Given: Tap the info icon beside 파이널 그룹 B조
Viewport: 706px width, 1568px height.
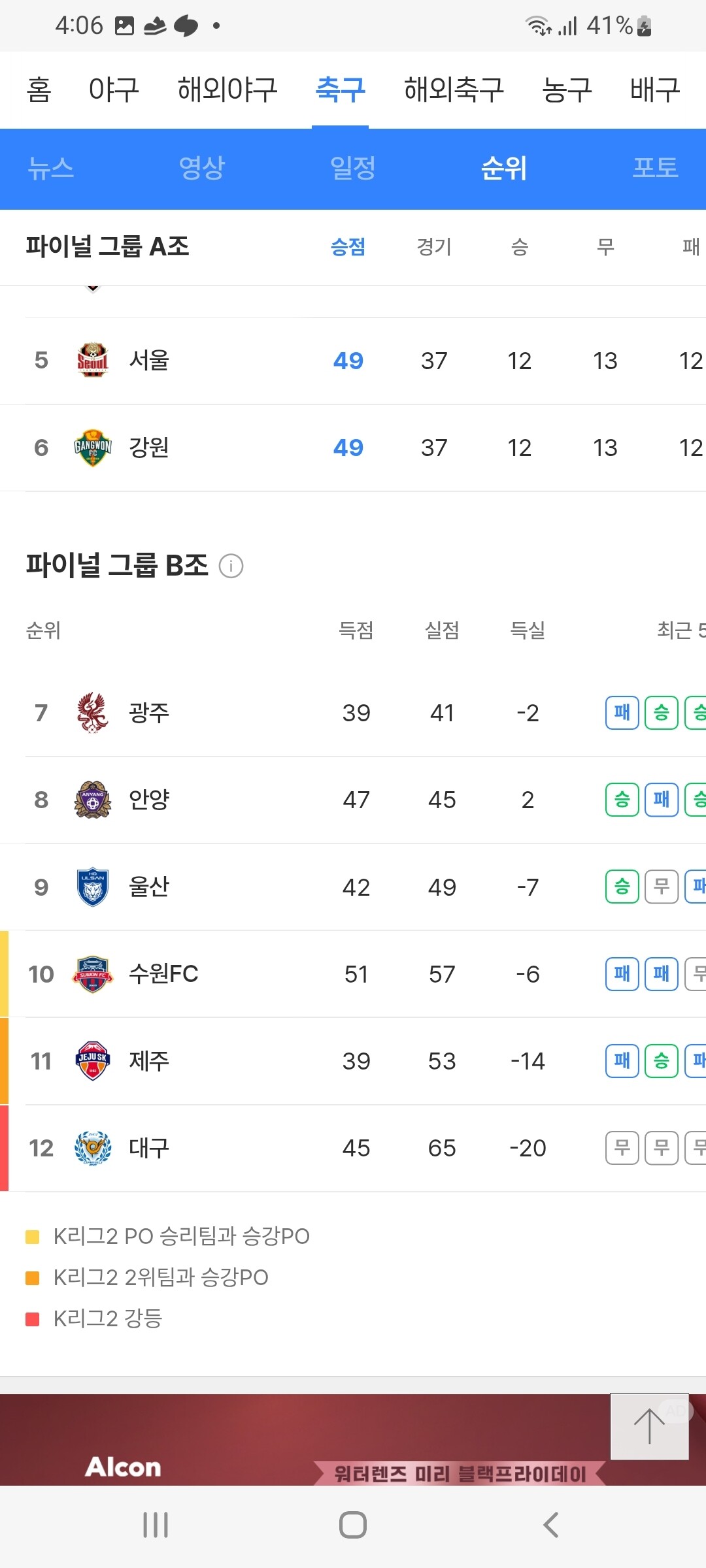Looking at the screenshot, I should pos(231,566).
